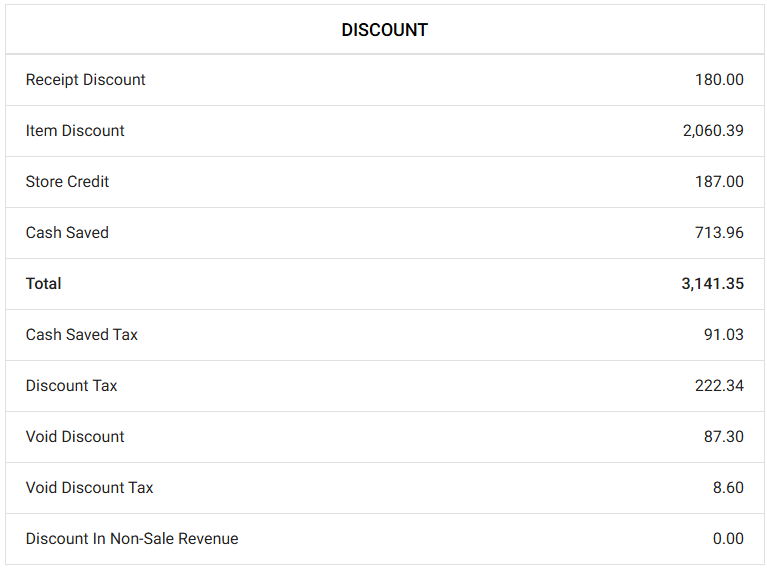767x568 pixels.
Task: Select the Discount Tax label
Action: [x=71, y=386]
